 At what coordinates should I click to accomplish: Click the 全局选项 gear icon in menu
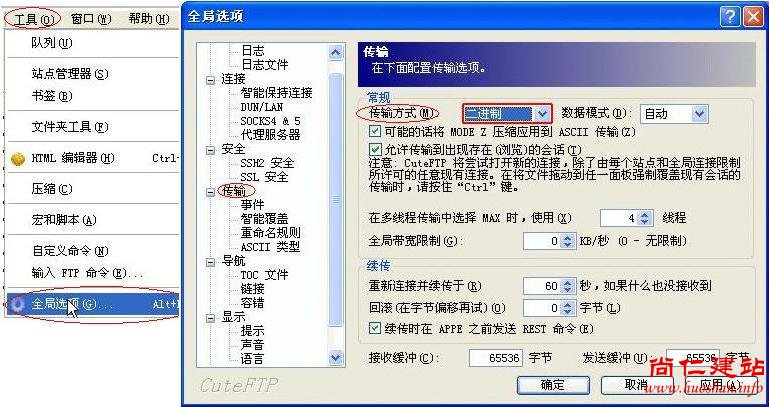tap(18, 305)
